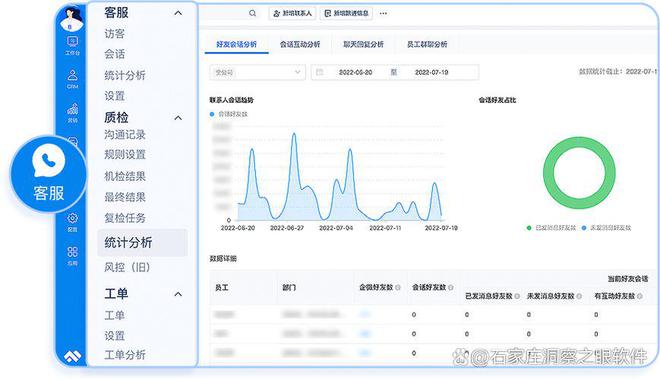Switch to the 聊天回复分析 tab
This screenshot has height=380, width=660.
363,44
